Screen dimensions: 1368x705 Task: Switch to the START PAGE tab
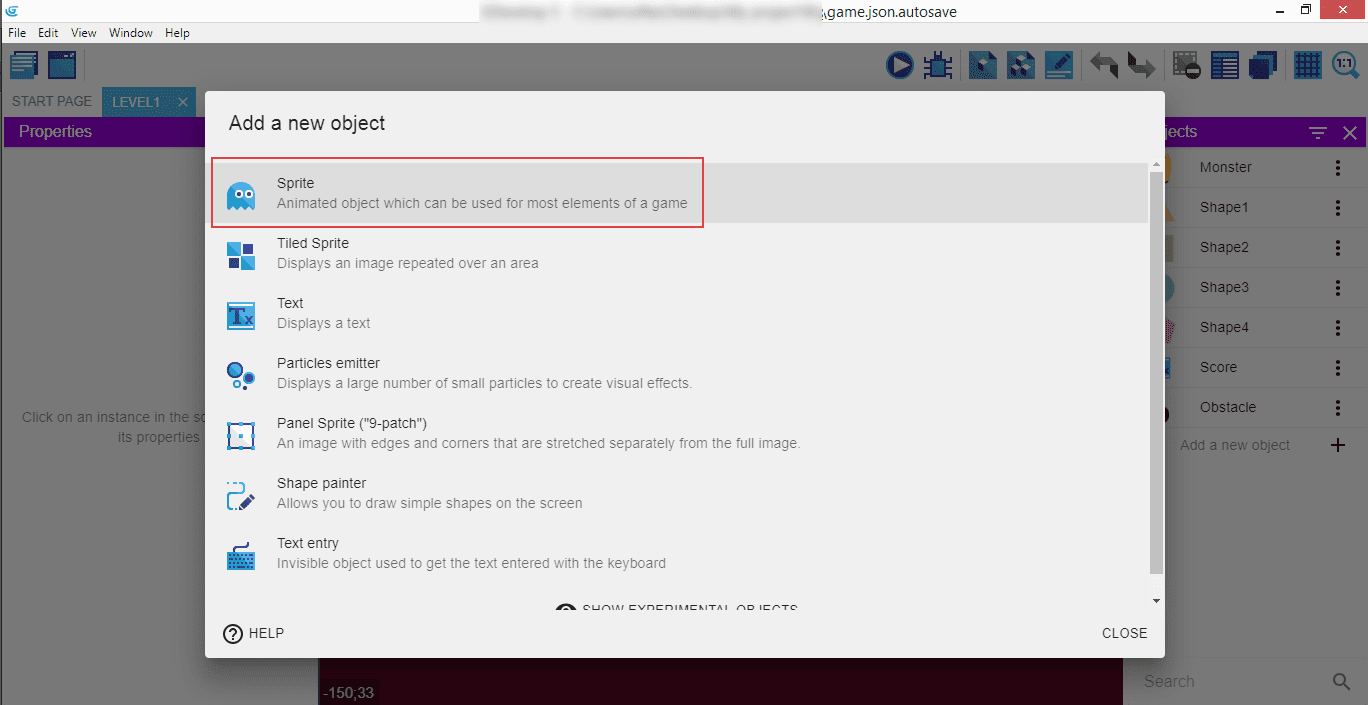coord(52,102)
